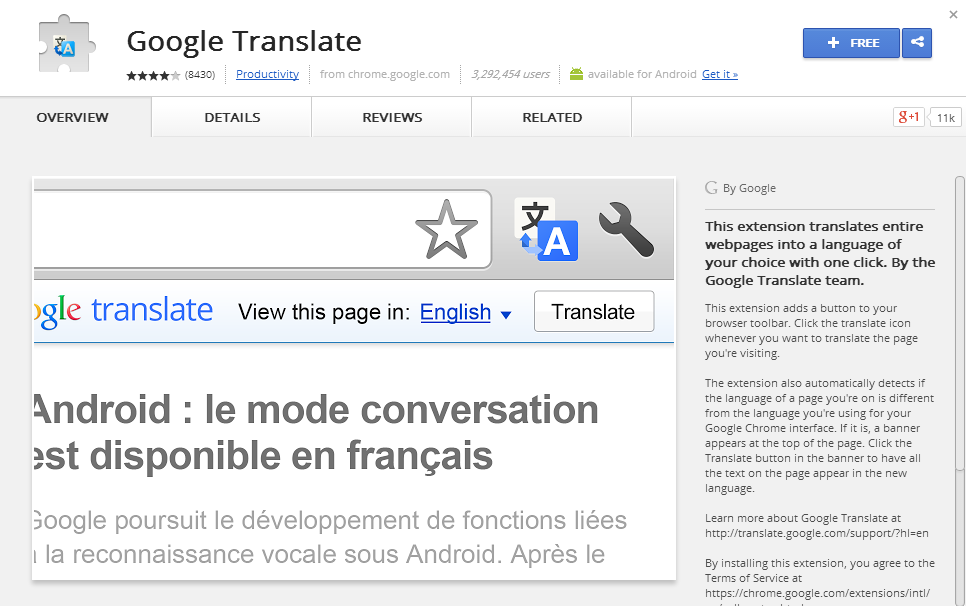
Task: Click the from chrome.google.com text
Action: (385, 74)
